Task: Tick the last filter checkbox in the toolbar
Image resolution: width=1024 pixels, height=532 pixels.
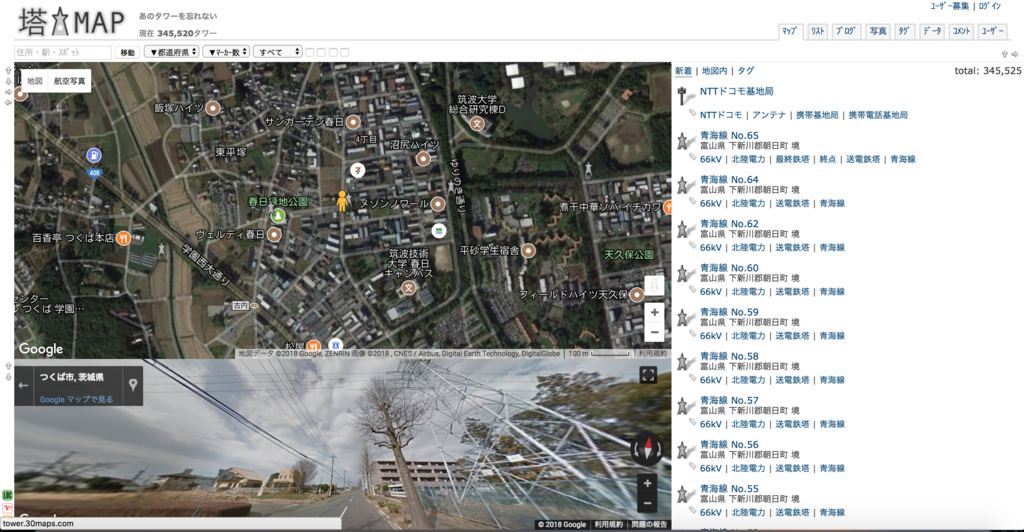Action: point(344,52)
